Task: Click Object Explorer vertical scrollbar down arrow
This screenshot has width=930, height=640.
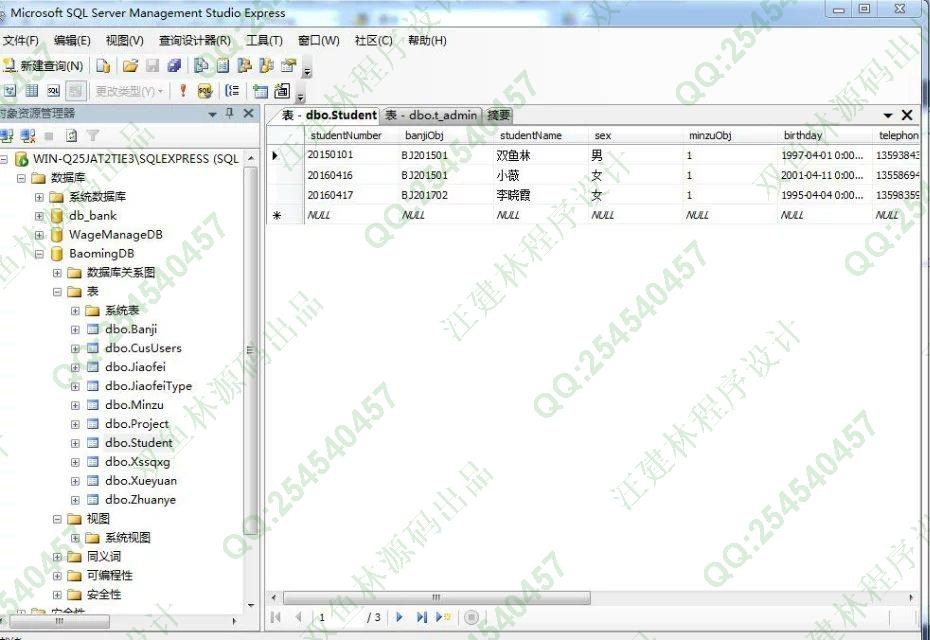Action: click(251, 605)
